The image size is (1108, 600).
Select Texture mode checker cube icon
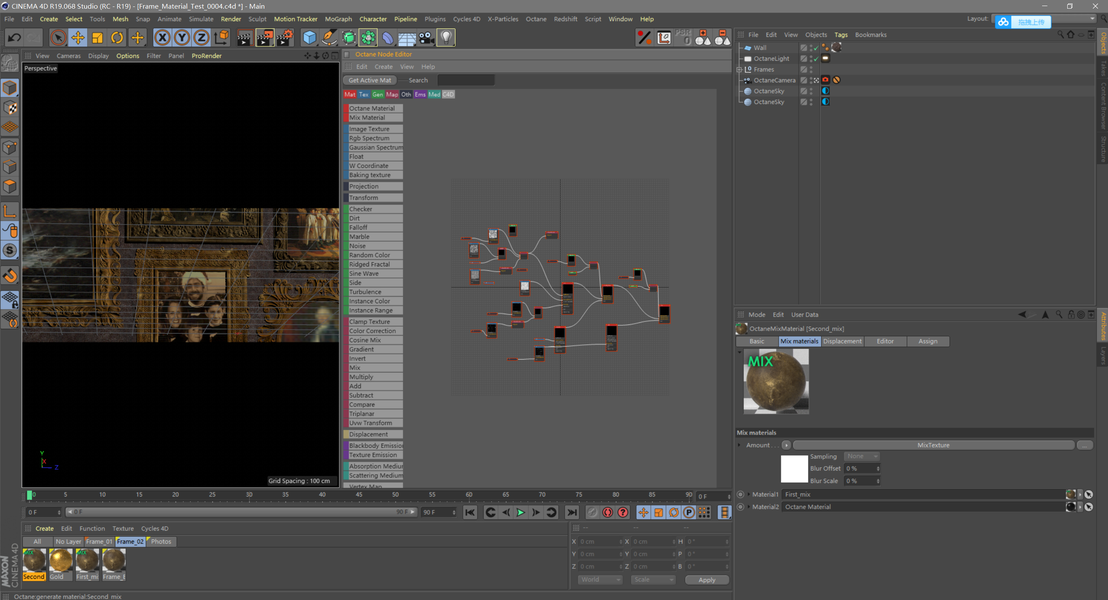(x=10, y=107)
